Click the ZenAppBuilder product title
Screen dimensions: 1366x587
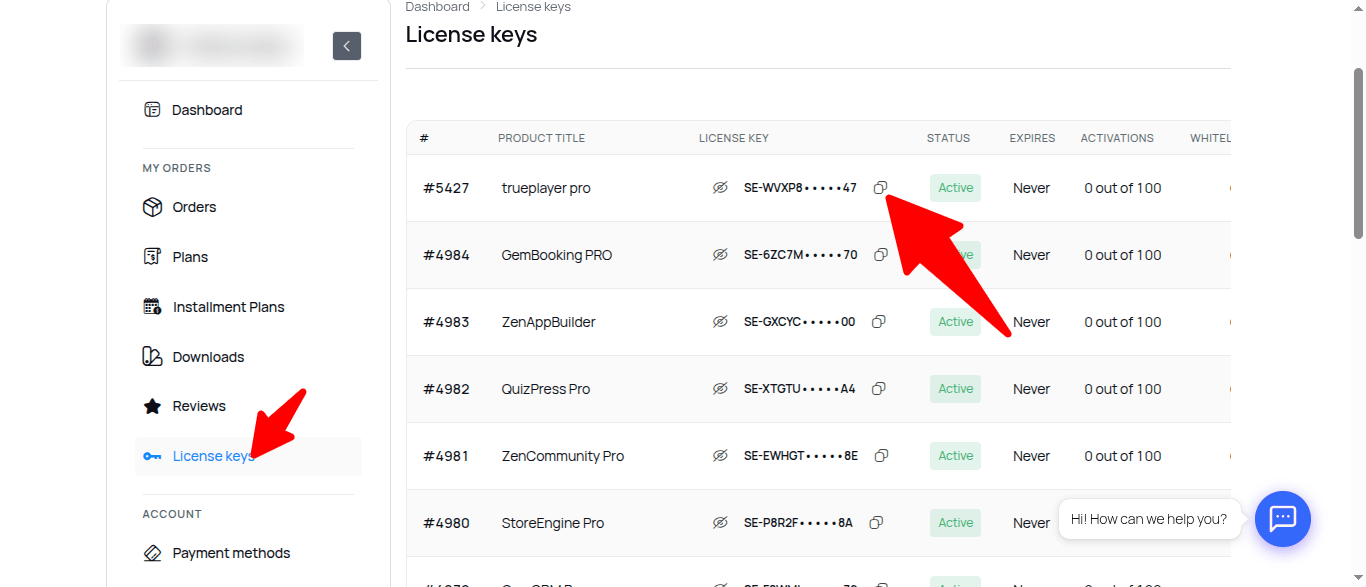[x=549, y=322]
